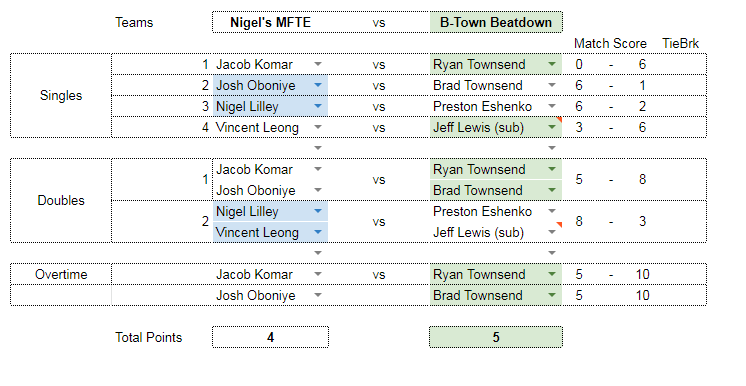Screen dimensions: 746x386
Task: Select the B-Town Beatdown team name cell
Action: tap(496, 22)
